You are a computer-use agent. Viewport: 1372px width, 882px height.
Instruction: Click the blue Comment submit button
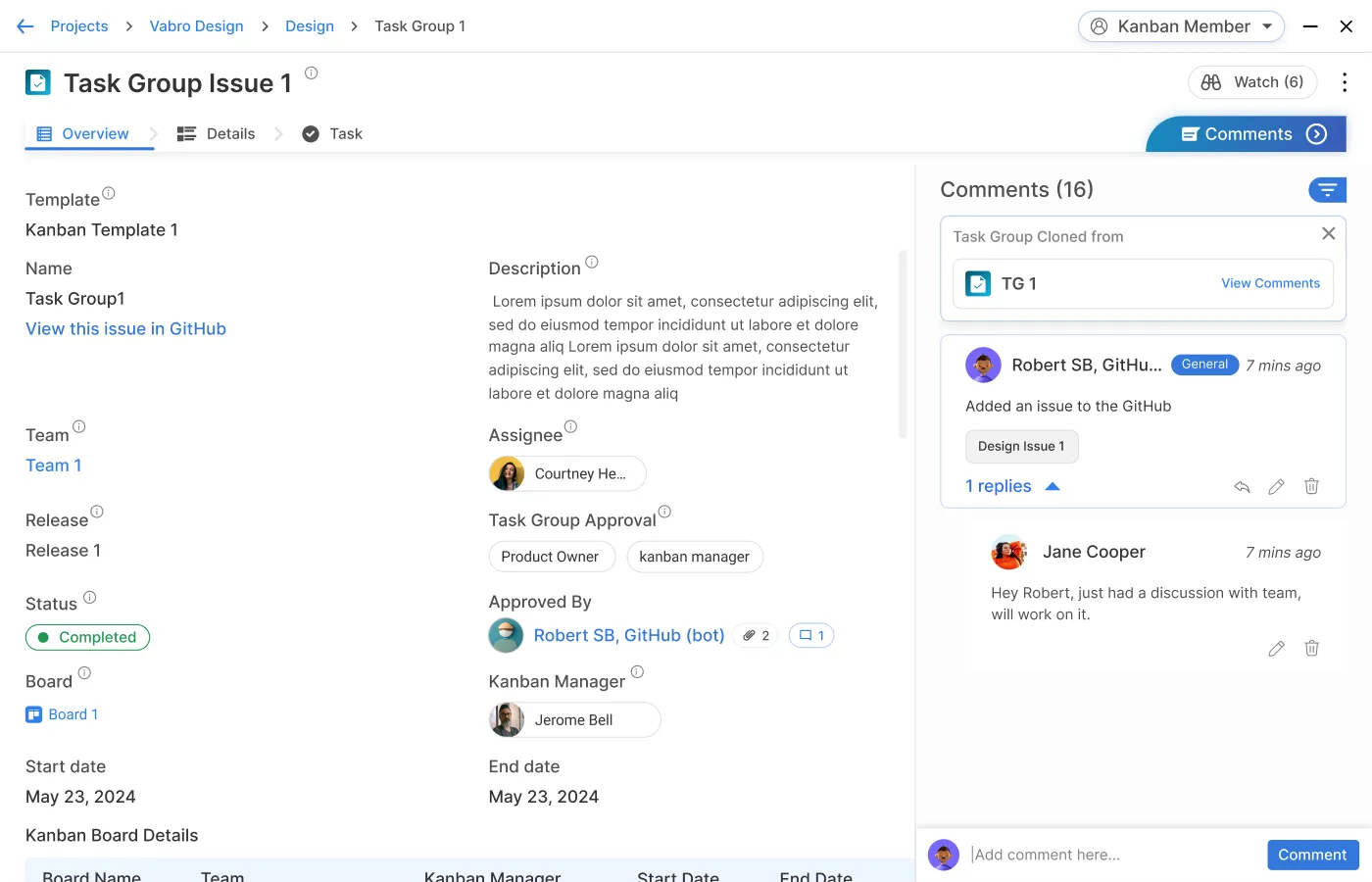pos(1311,855)
